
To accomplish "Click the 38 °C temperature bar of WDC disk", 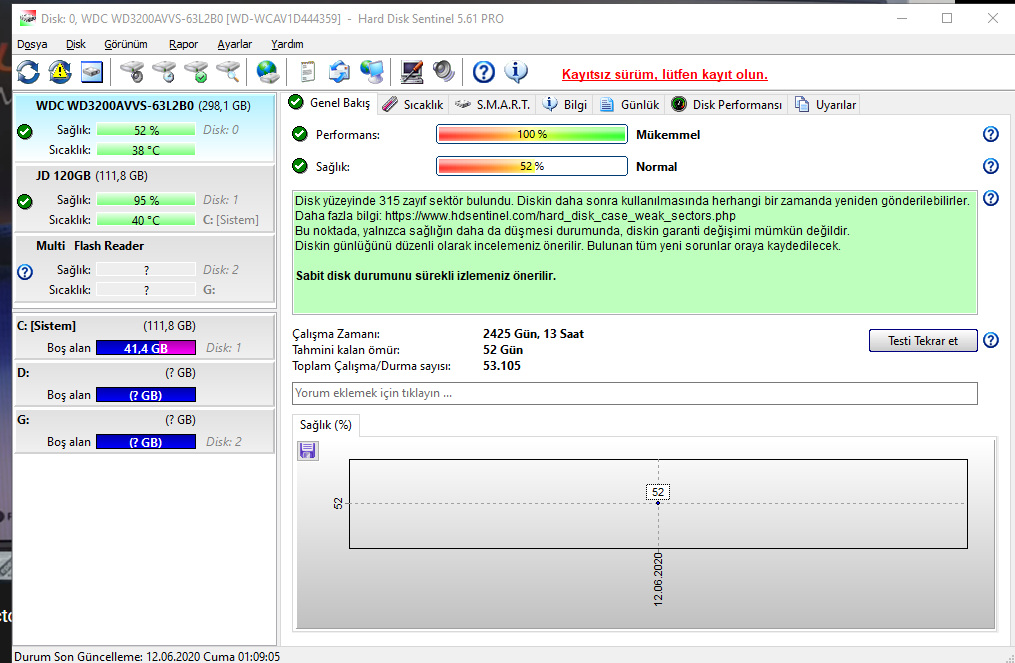I will (146, 150).
